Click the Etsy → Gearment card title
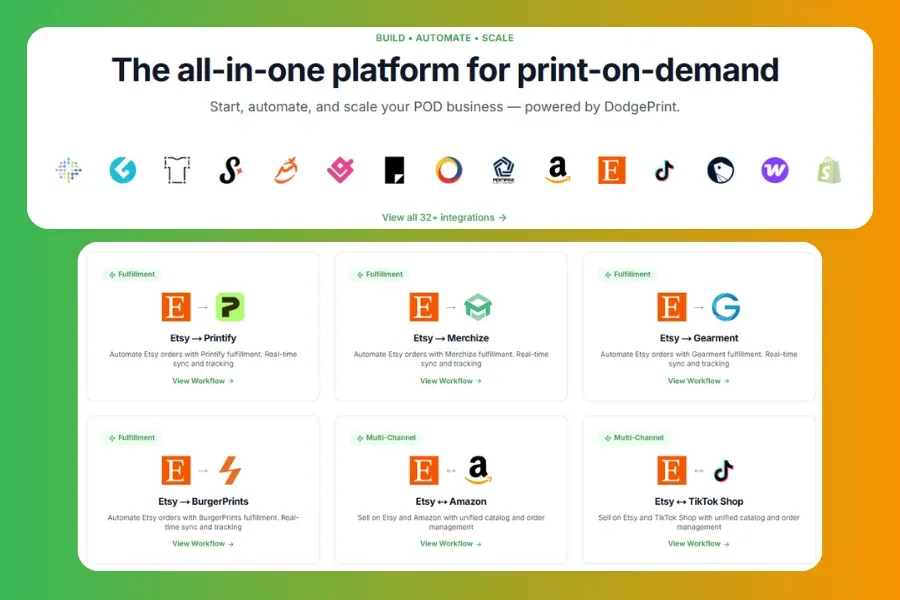This screenshot has width=900, height=600. pyautogui.click(x=699, y=338)
